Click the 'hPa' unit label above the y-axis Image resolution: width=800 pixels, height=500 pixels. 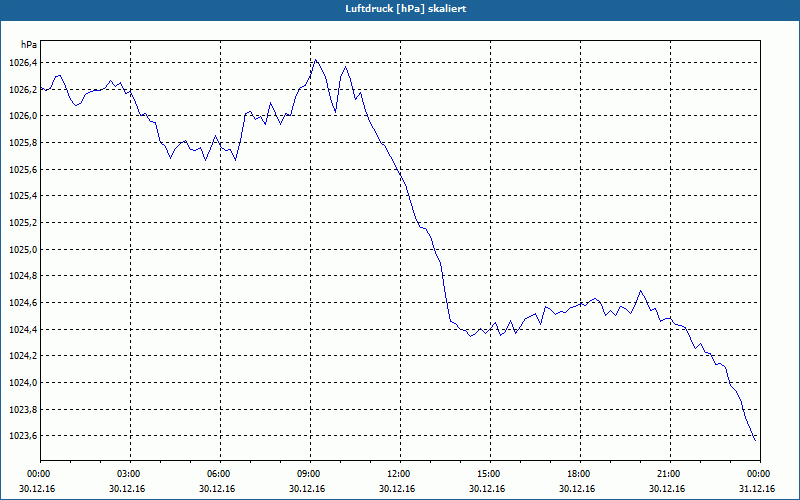click(29, 45)
